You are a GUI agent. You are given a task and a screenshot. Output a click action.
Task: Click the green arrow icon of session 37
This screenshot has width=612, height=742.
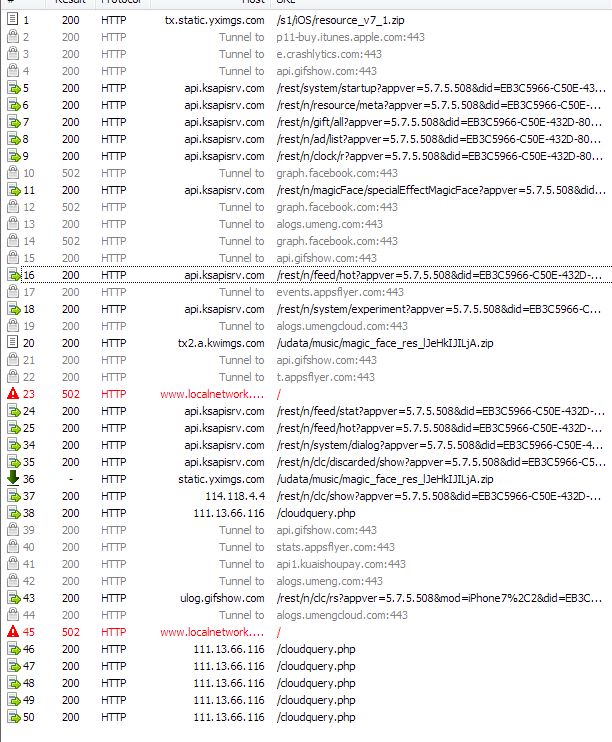[14, 496]
